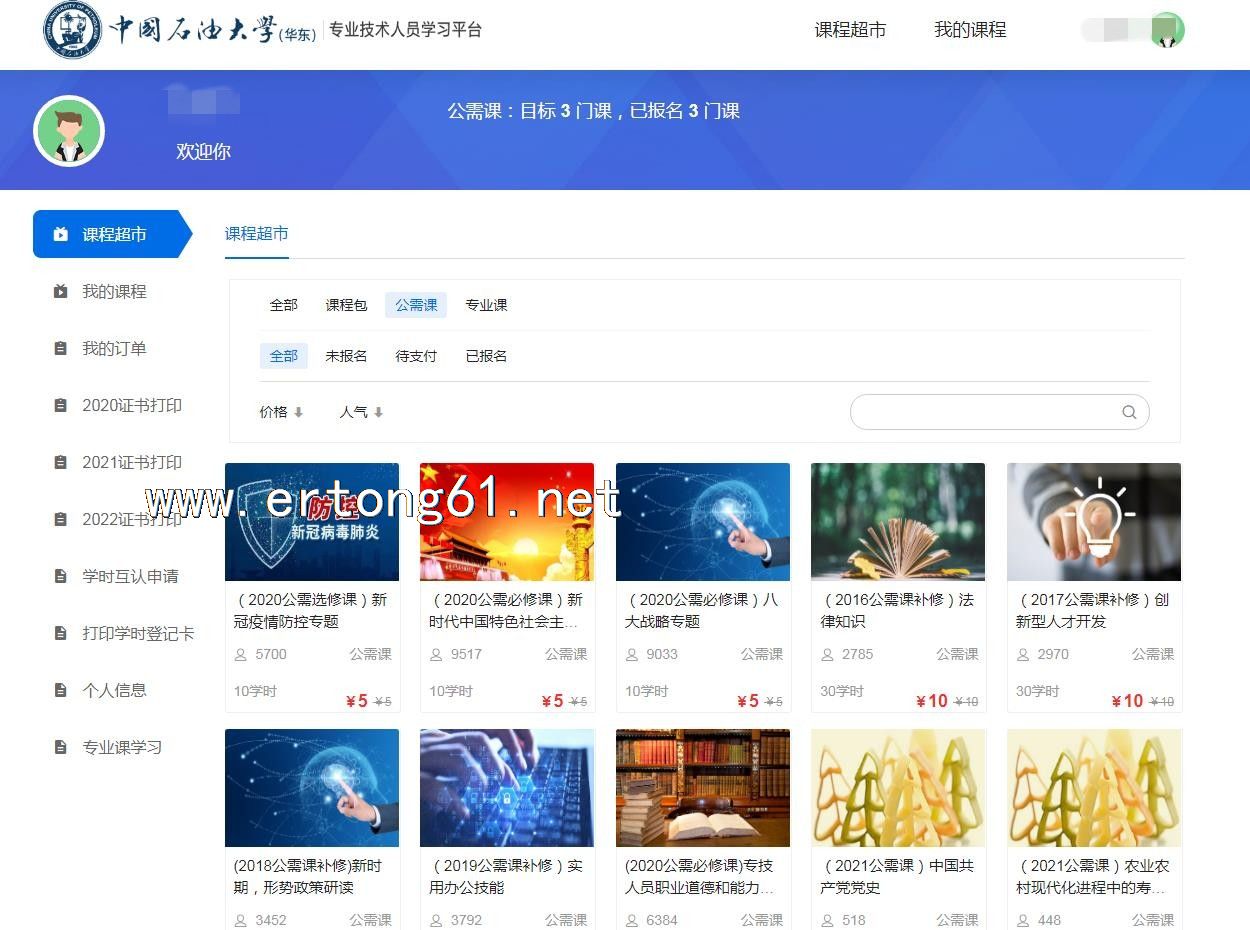The width and height of the screenshot is (1250, 930).
Task: Sort courses by 价格 arrow
Action: coord(298,412)
